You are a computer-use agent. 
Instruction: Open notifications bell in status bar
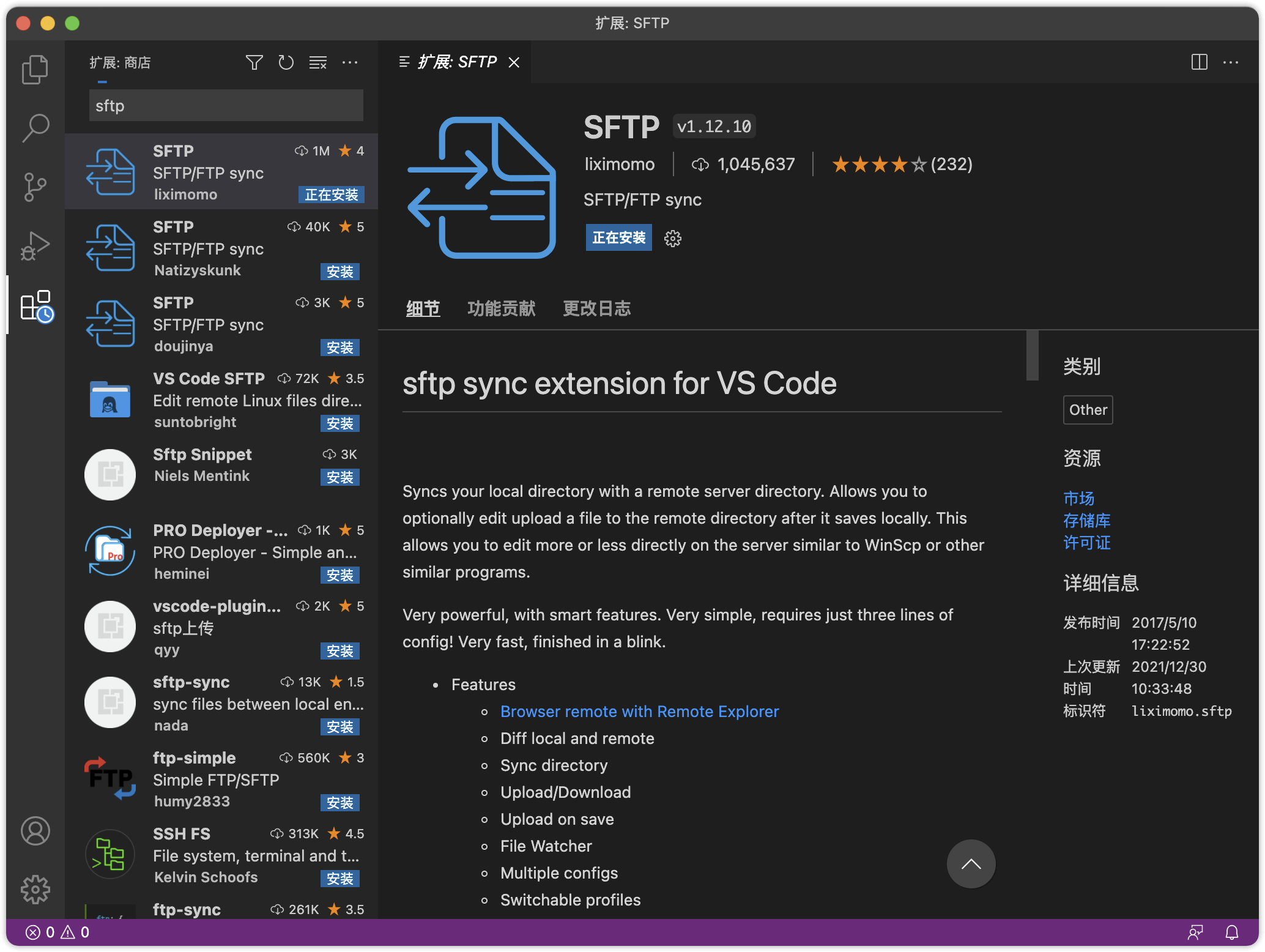[1232, 932]
